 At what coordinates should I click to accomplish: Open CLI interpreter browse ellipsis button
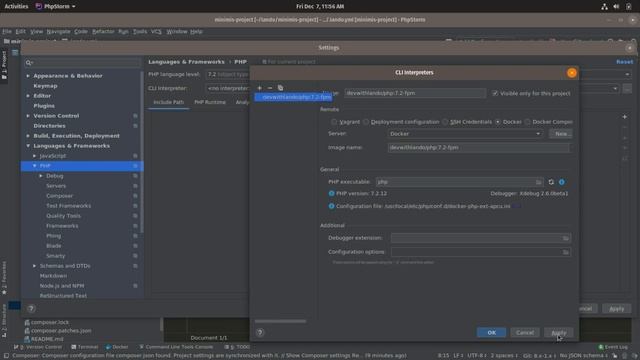[x=627, y=89]
